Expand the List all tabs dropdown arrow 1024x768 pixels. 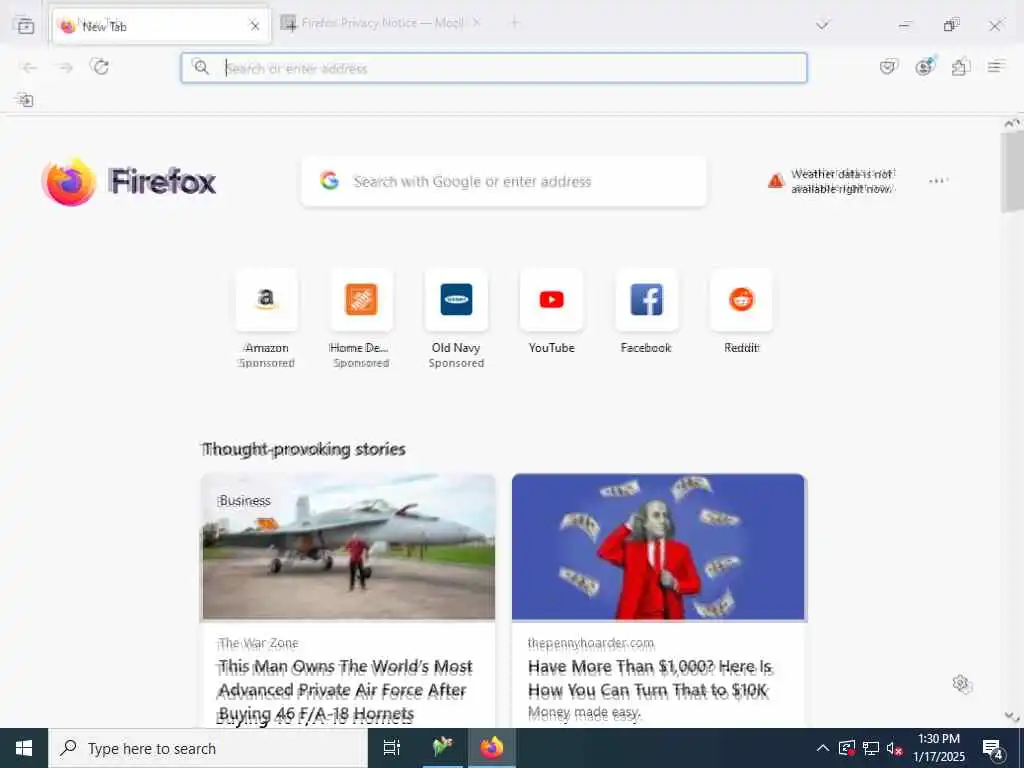[x=822, y=25]
